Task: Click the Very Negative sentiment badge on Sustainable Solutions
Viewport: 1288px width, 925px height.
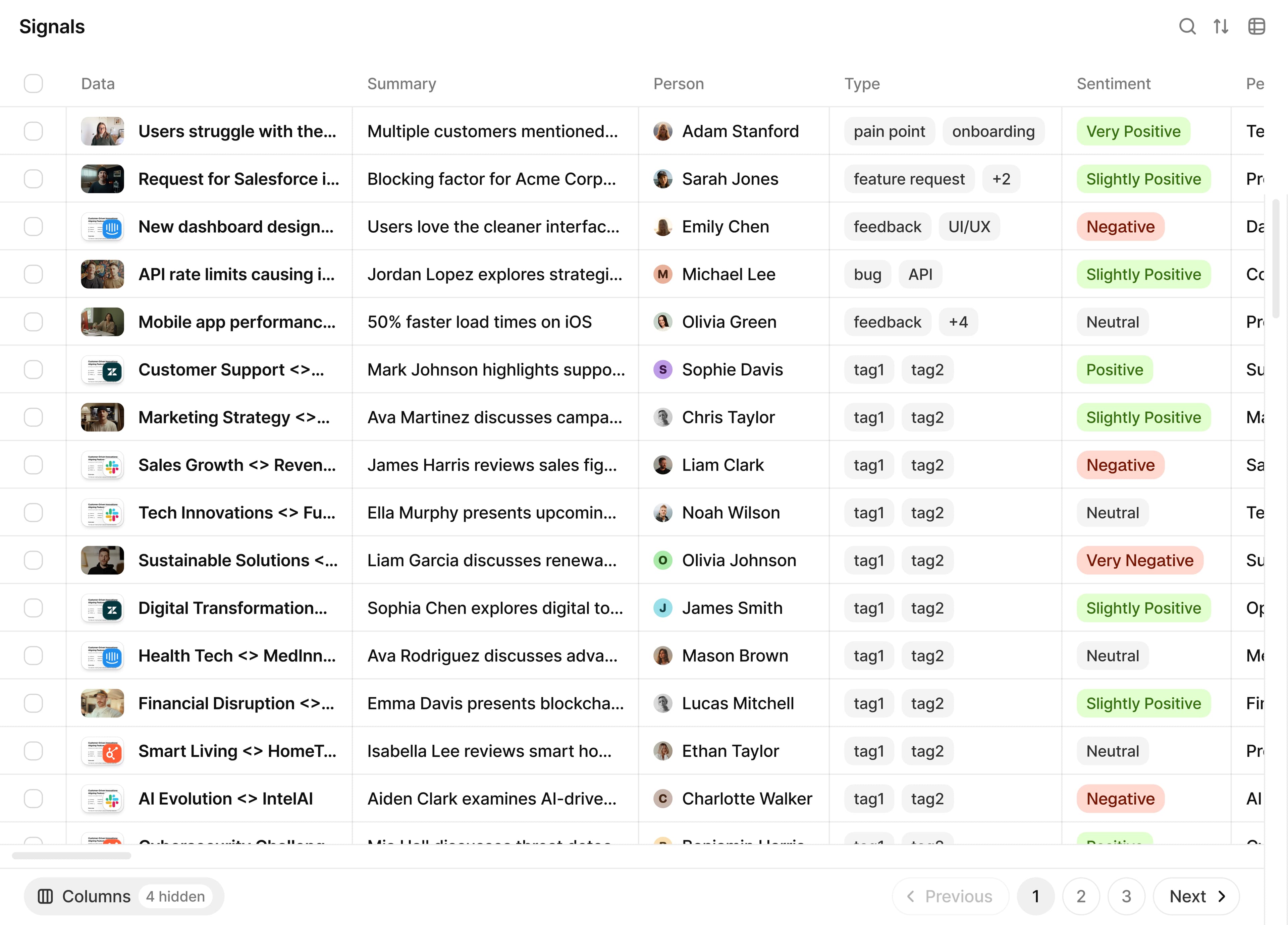Action: point(1140,560)
